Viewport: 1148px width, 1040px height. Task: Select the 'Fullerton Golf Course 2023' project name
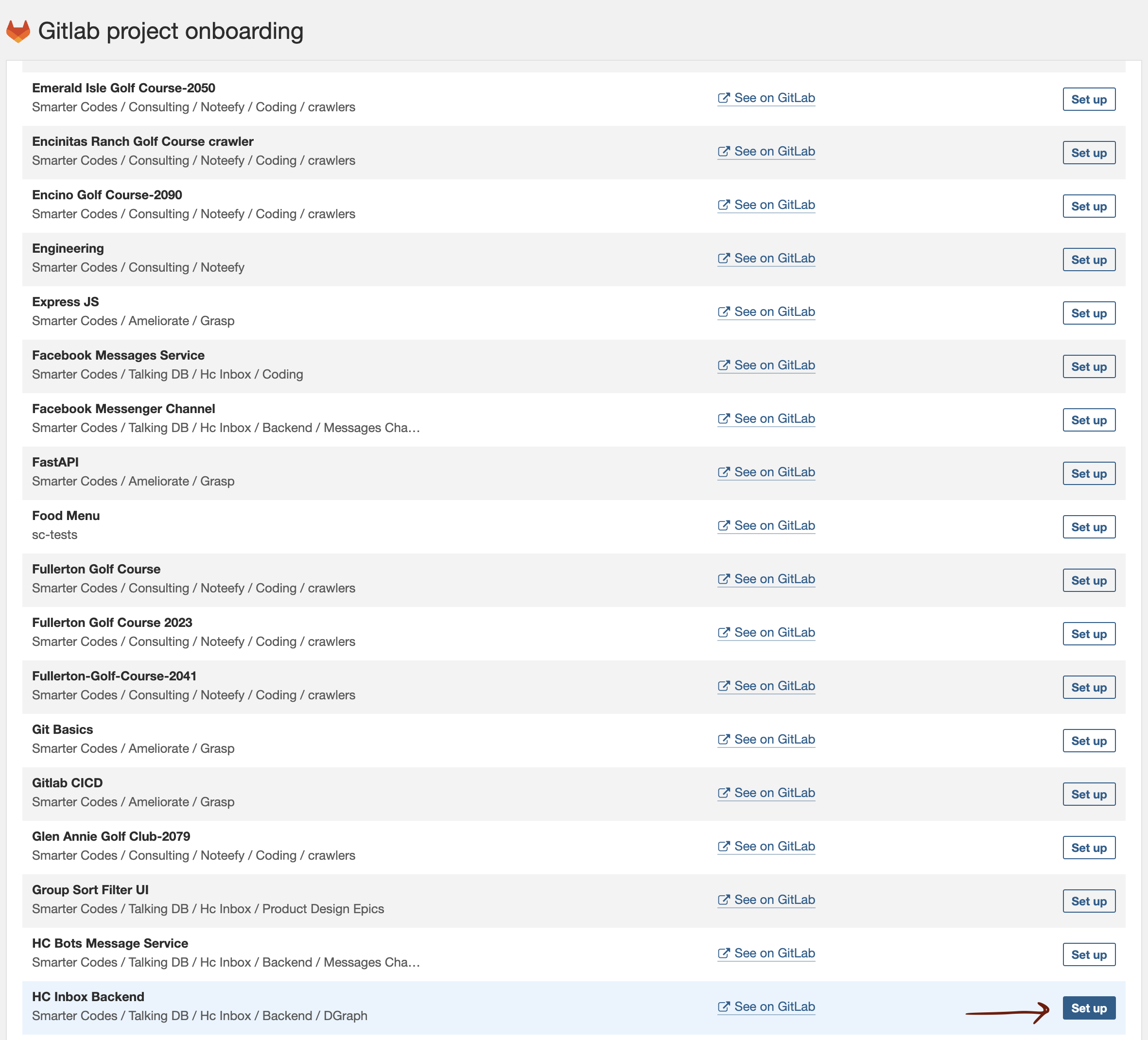(x=112, y=624)
